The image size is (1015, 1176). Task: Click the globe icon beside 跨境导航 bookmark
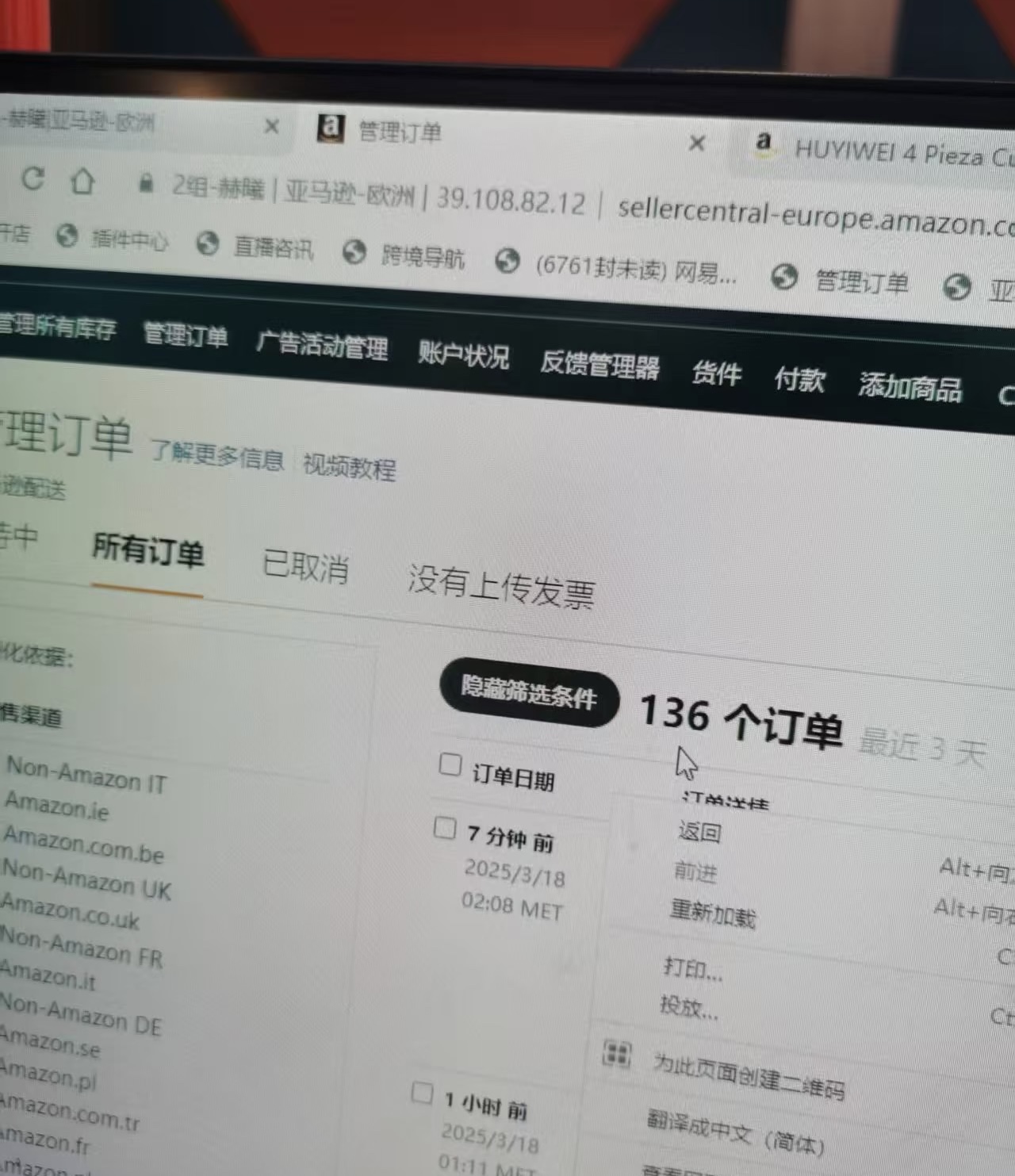(354, 252)
